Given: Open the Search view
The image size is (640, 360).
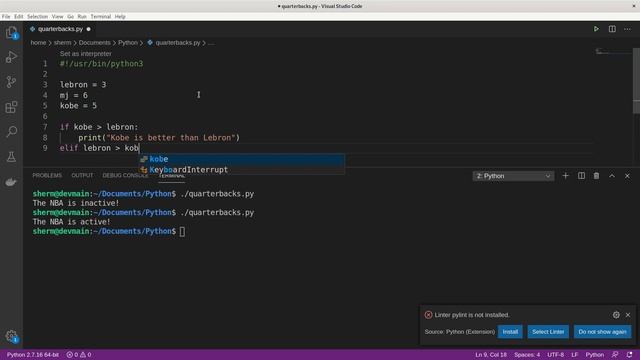Looking at the screenshot, I should [11, 132].
